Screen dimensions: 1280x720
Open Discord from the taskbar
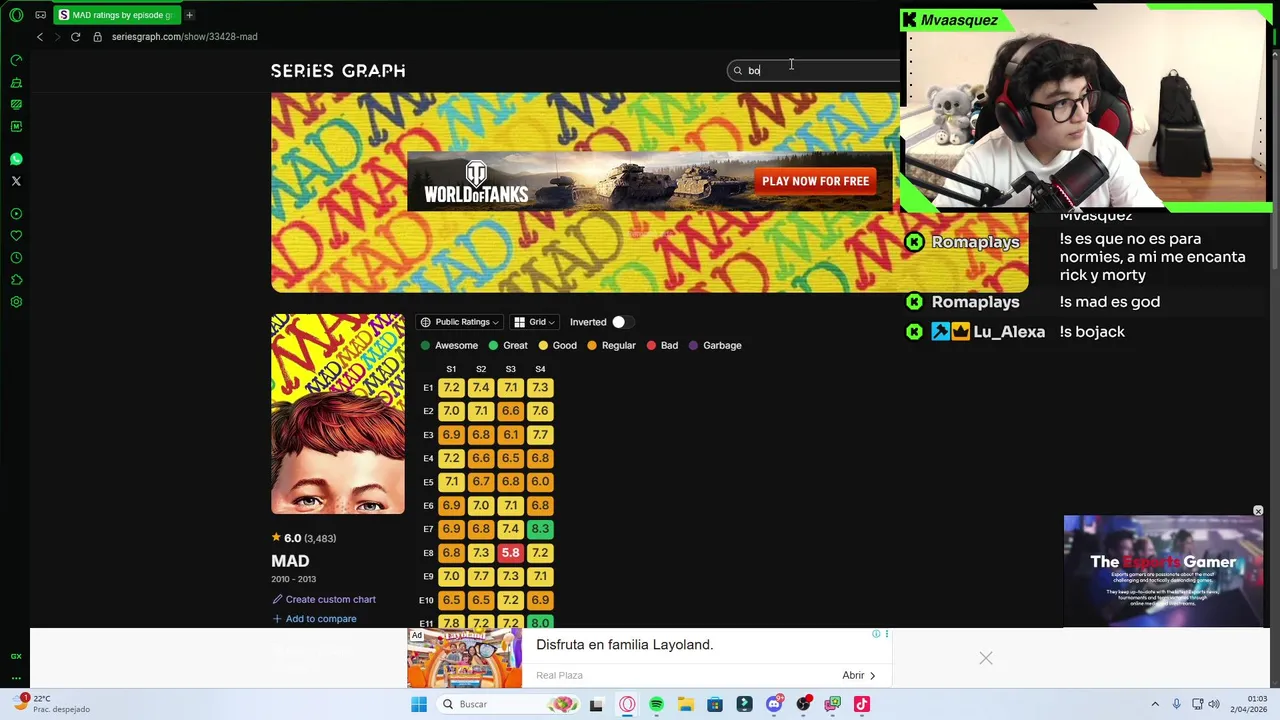point(774,704)
